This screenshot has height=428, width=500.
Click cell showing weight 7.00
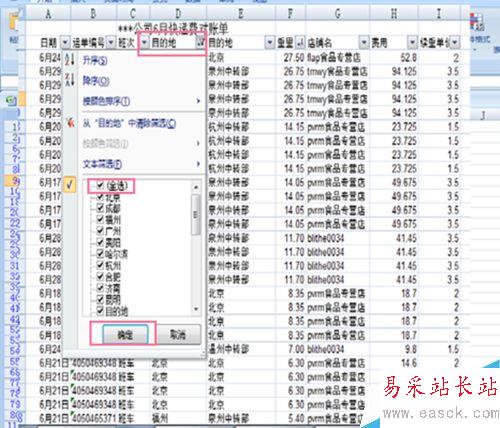(290, 349)
